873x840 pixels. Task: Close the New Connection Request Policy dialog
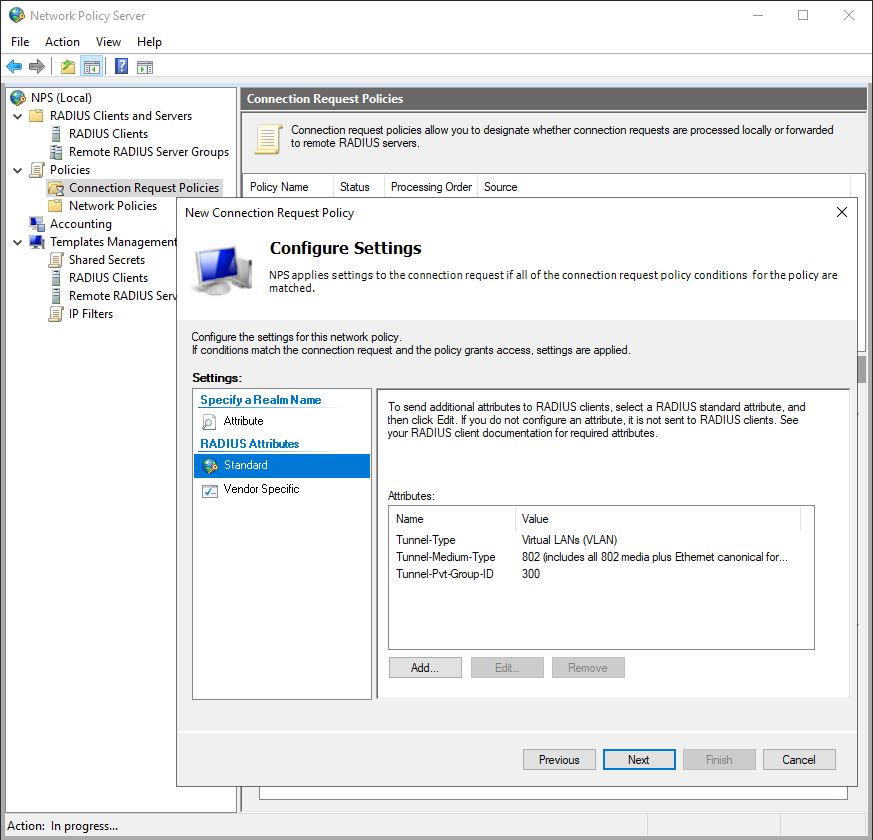pos(842,212)
